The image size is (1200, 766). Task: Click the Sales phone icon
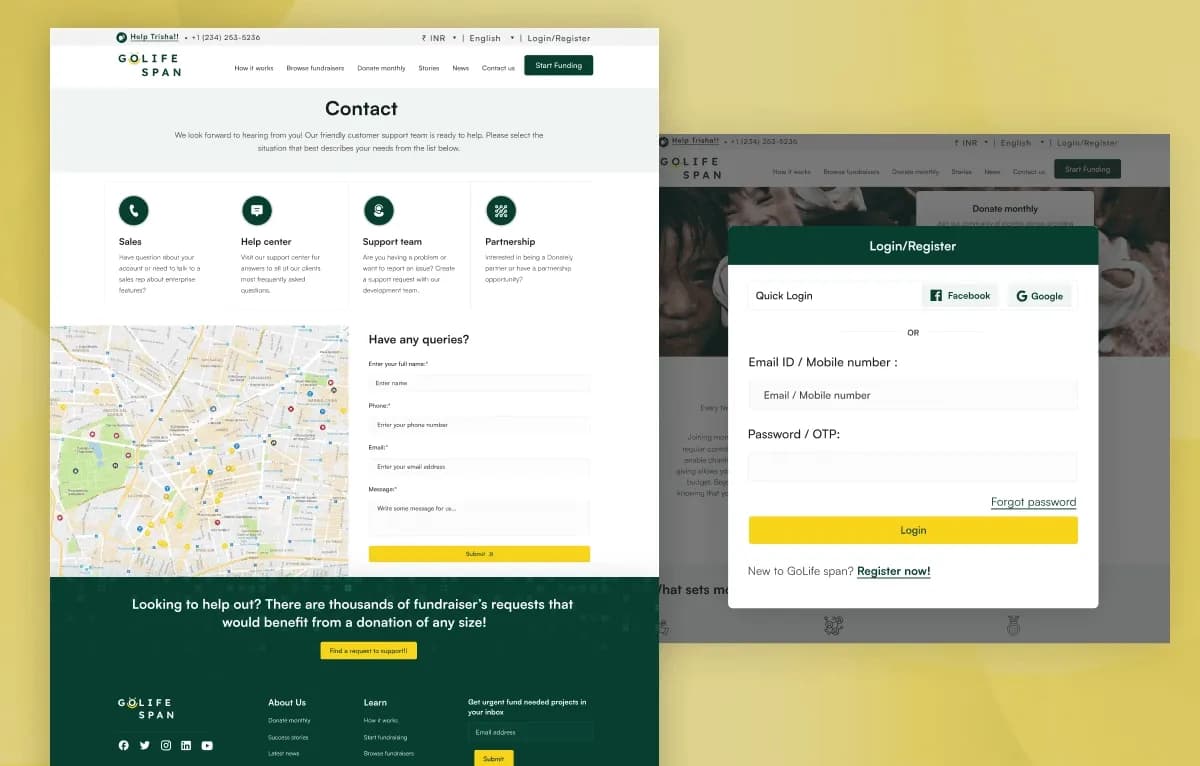[133, 210]
